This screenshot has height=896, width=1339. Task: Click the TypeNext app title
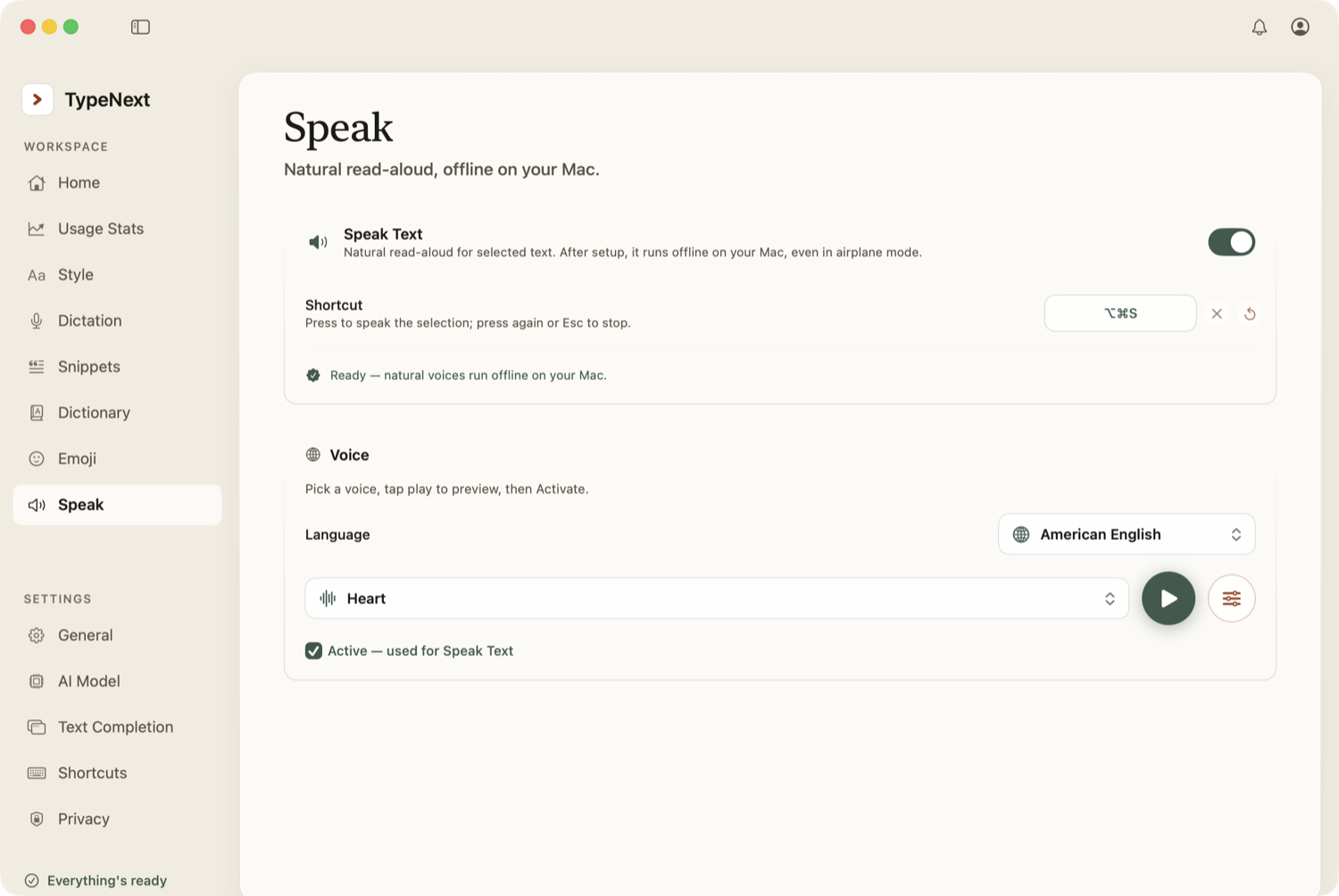click(107, 100)
